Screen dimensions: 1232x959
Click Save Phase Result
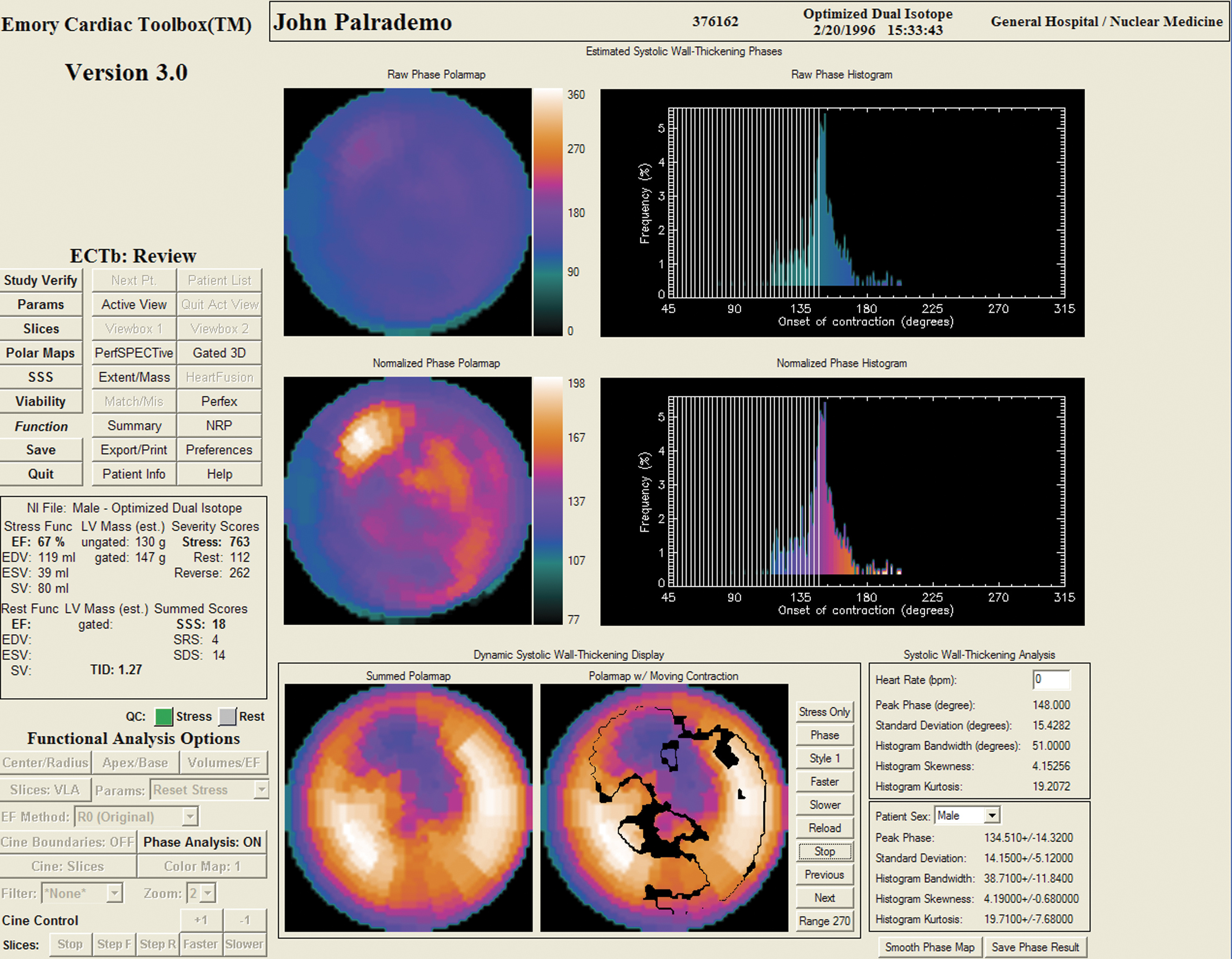coord(1035,947)
